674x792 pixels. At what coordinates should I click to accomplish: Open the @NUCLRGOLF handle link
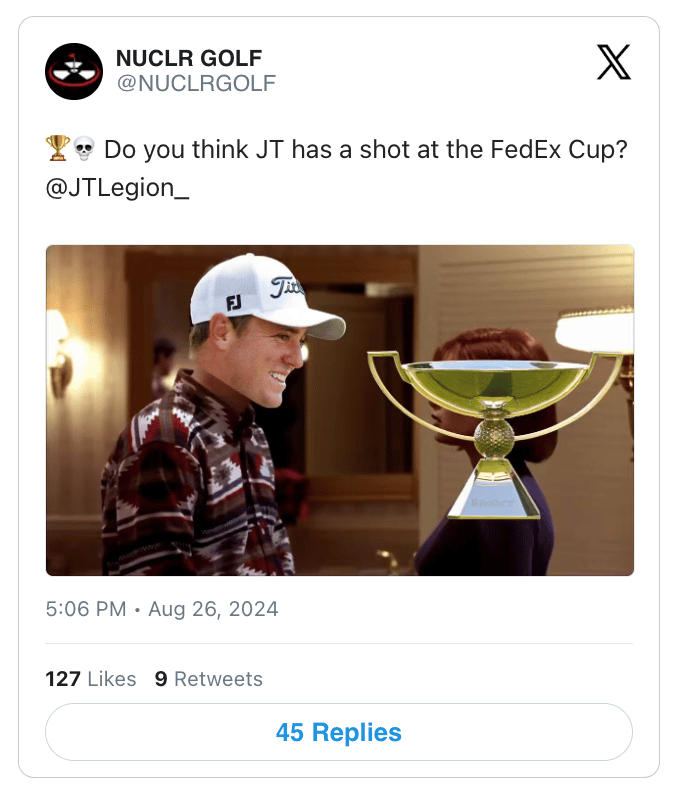tap(195, 83)
